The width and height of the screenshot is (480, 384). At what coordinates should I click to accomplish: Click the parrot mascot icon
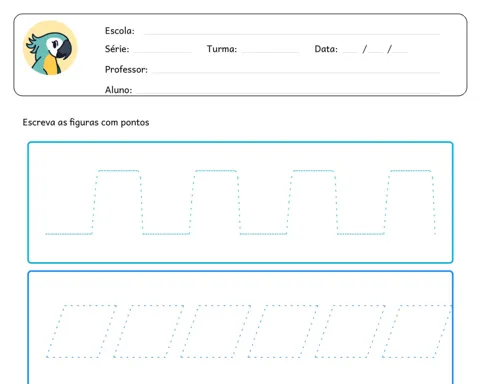[x=50, y=48]
